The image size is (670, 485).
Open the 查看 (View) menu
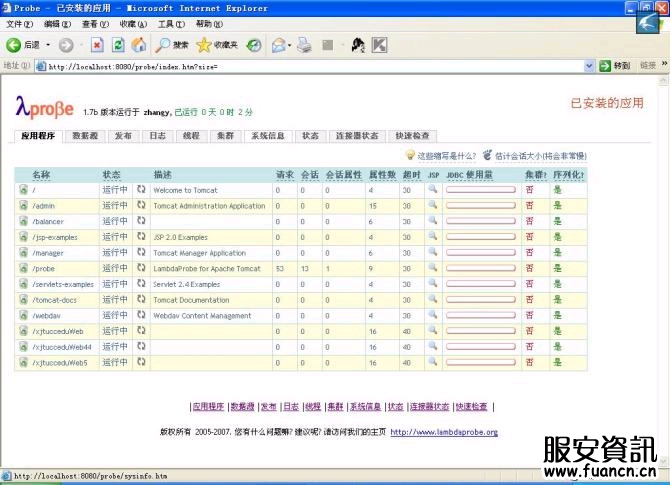pyautogui.click(x=95, y=24)
